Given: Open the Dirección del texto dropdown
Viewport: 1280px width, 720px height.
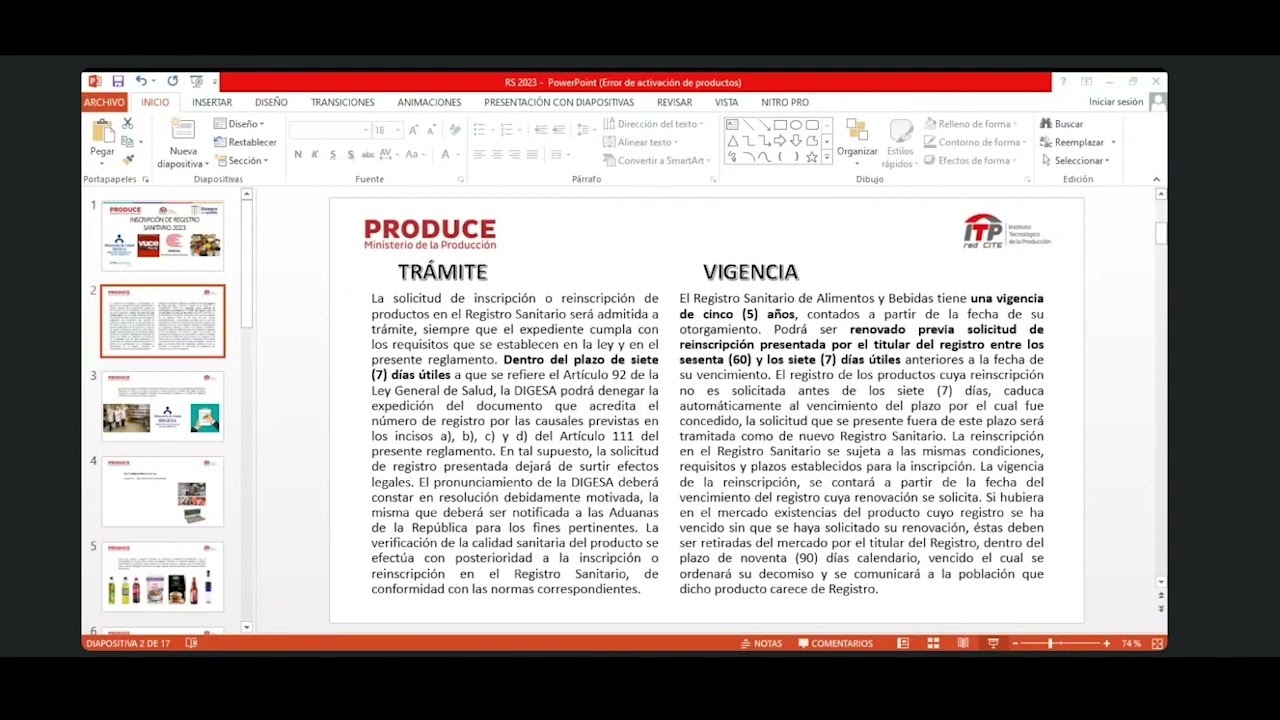Looking at the screenshot, I should [654, 124].
